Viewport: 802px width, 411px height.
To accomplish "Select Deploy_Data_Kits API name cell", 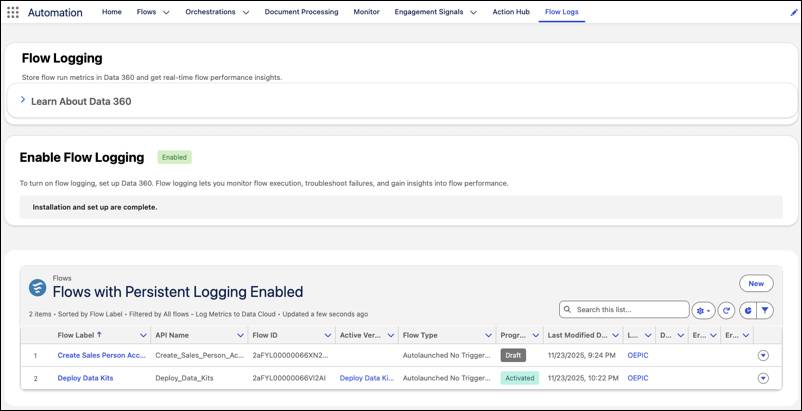I will click(185, 378).
